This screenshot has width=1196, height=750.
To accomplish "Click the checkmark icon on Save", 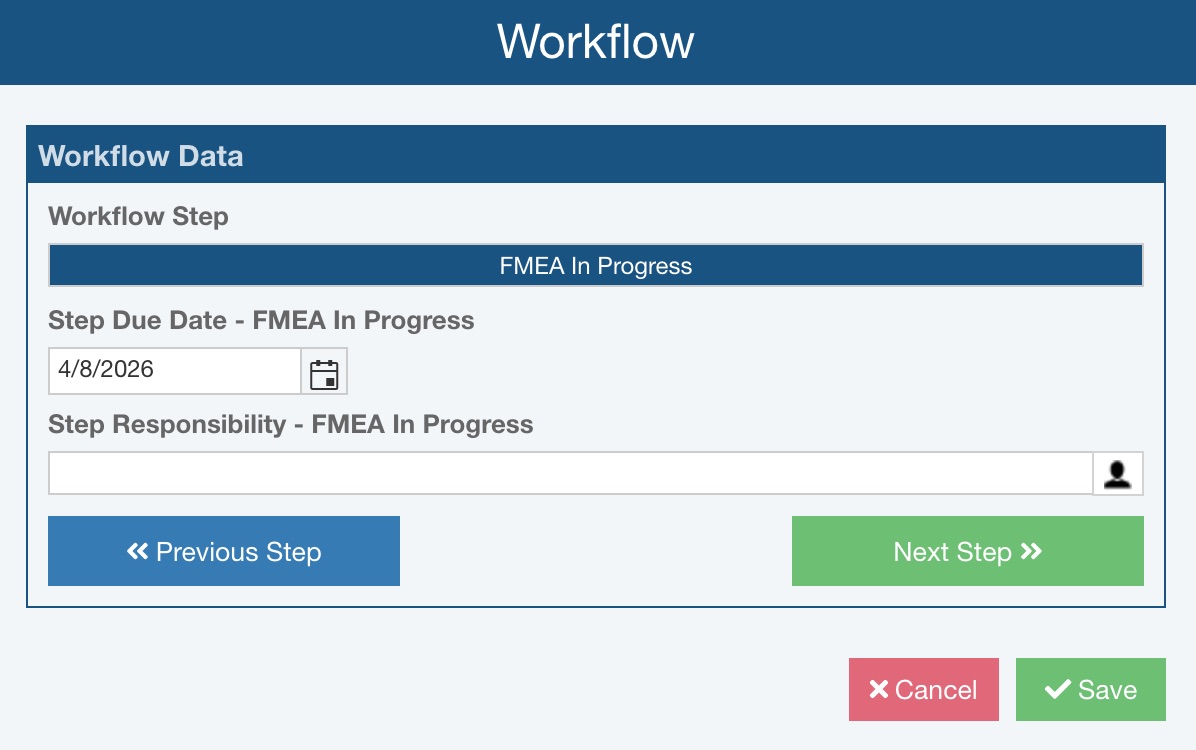I will [x=1057, y=690].
